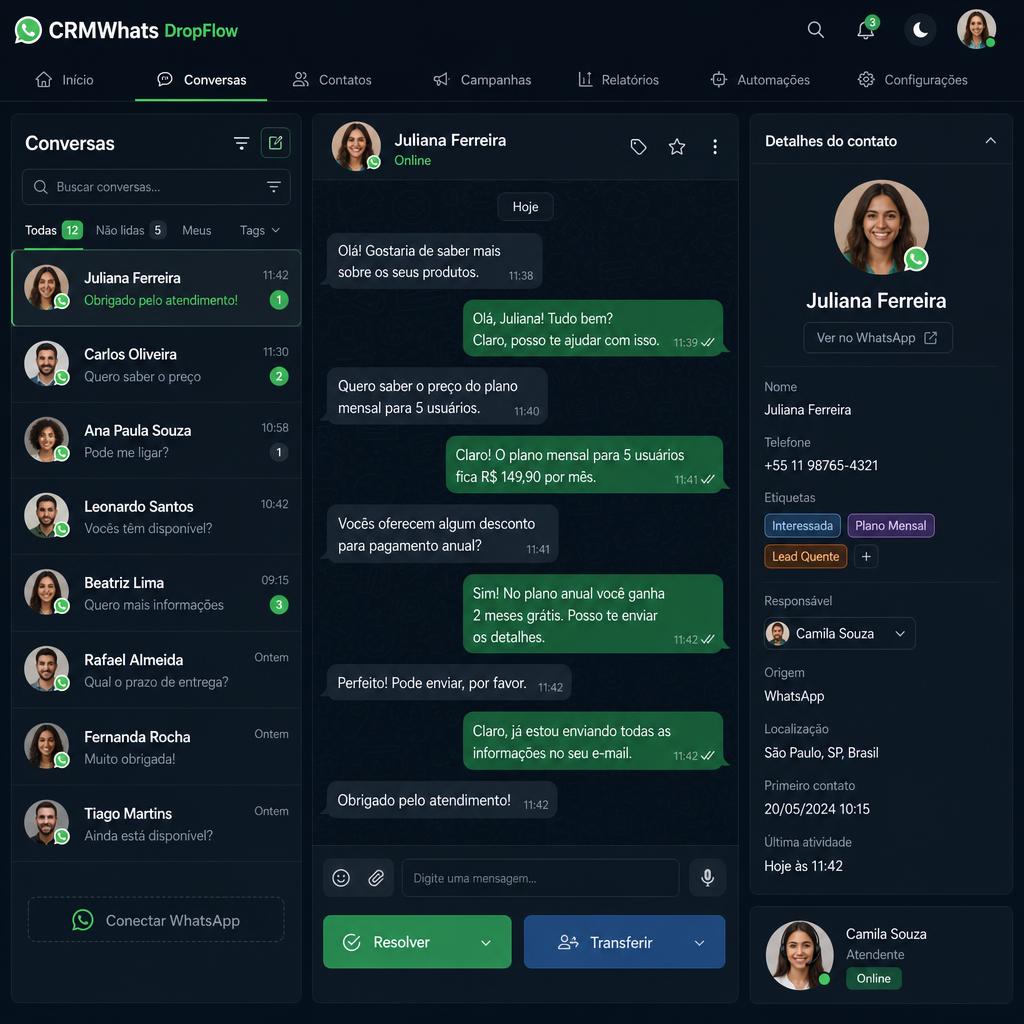Click the message about R$ 149,90 por mês

pos(584,465)
